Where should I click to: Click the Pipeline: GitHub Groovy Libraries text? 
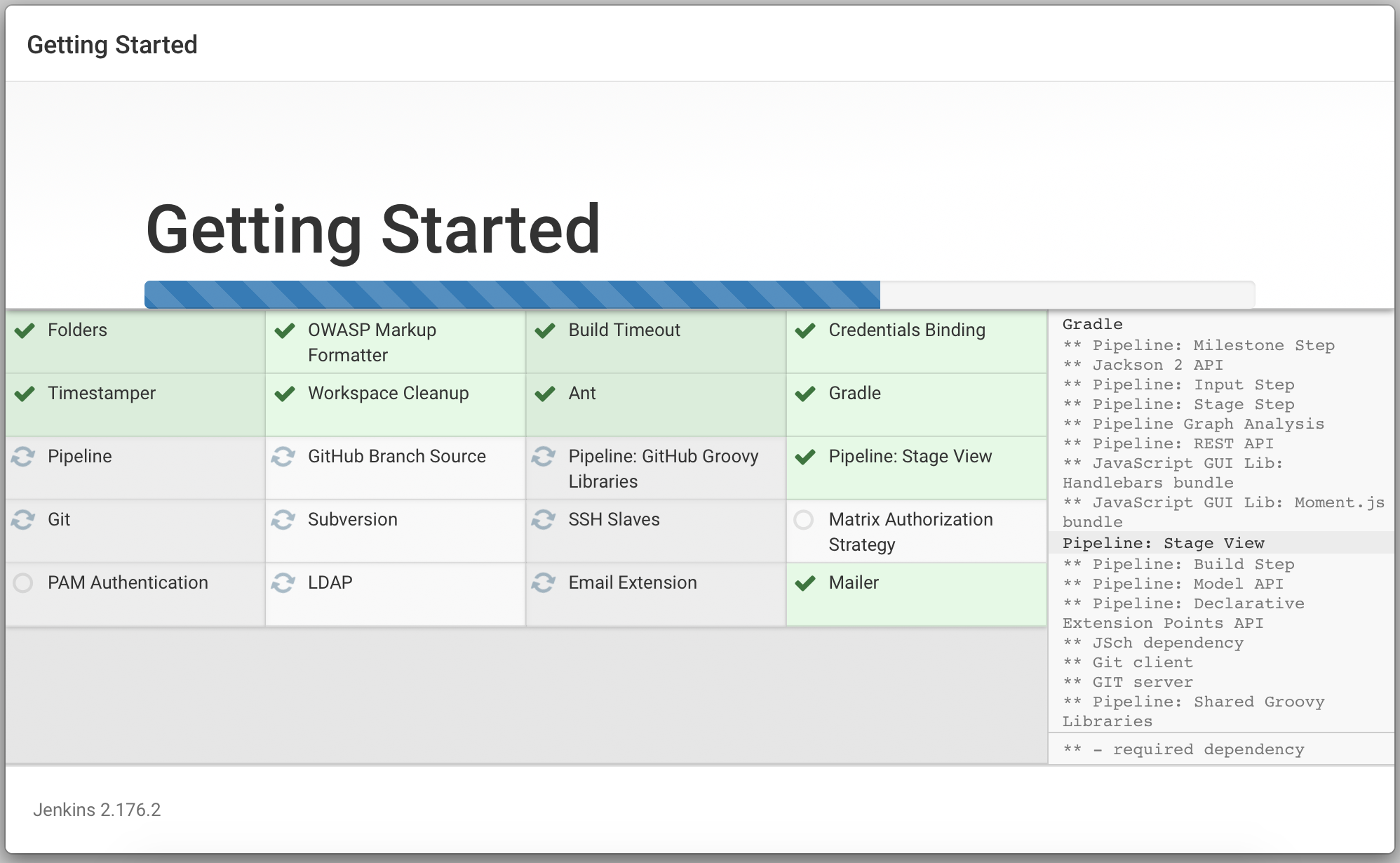664,469
